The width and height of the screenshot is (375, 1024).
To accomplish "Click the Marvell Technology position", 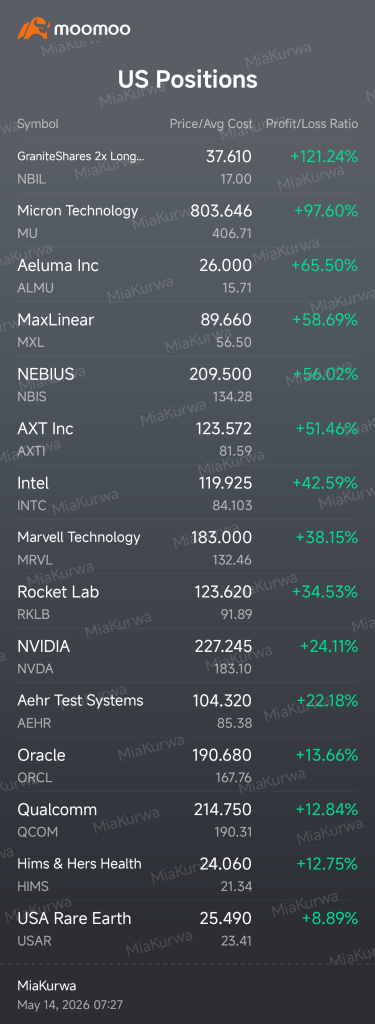I will tap(188, 547).
